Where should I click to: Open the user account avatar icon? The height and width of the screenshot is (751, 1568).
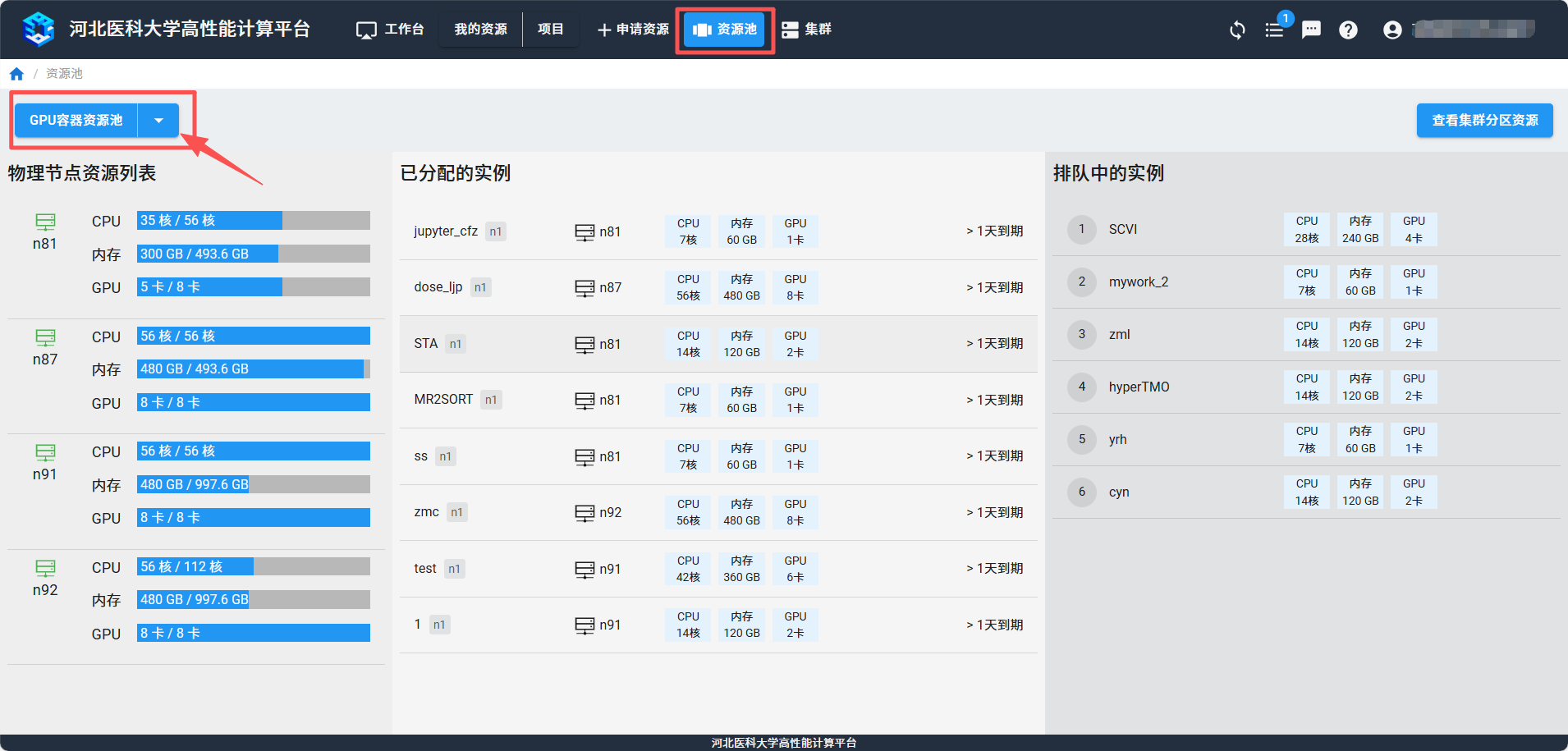coord(1392,30)
